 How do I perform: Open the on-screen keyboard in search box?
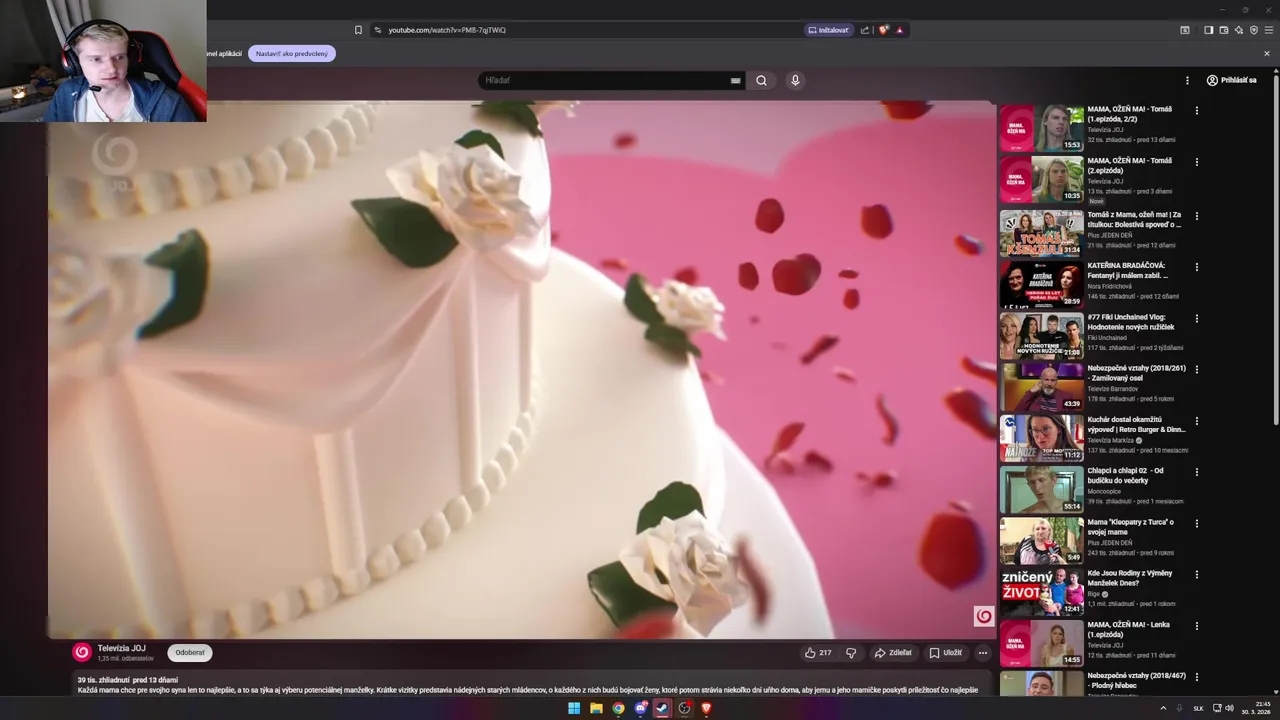click(736, 81)
